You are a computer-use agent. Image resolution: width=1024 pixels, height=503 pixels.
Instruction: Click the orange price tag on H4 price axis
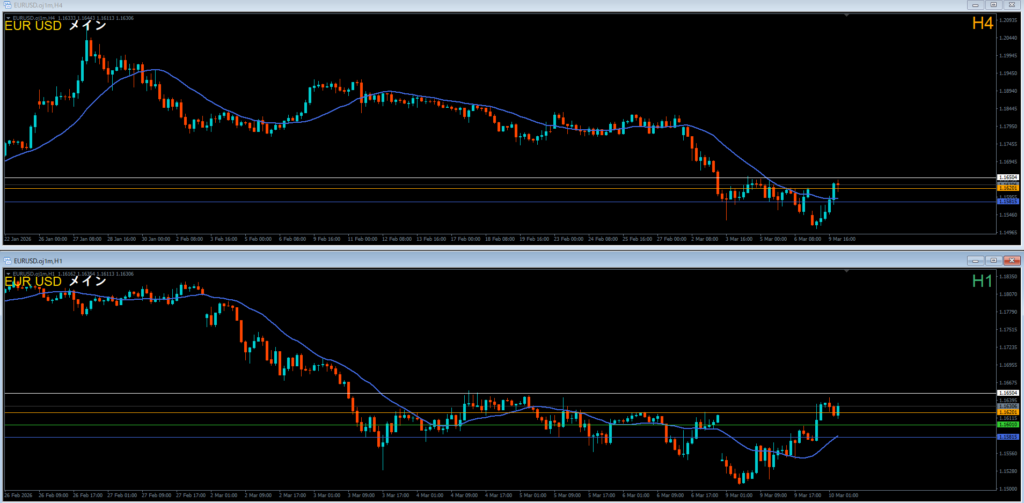[x=1008, y=188]
